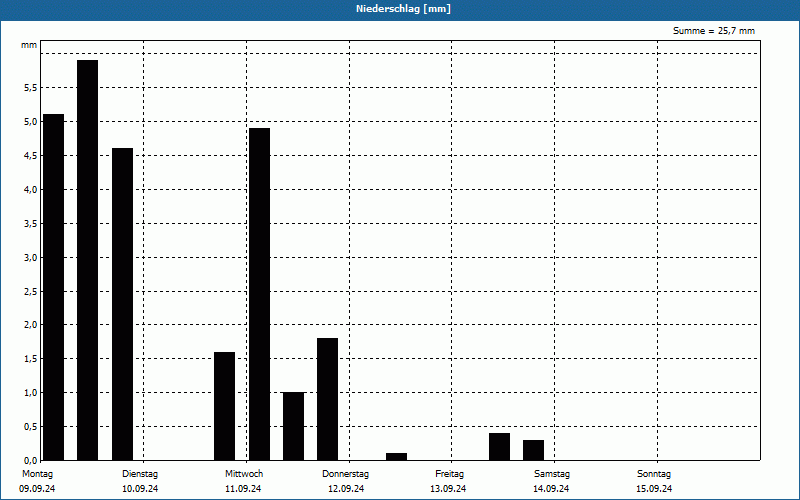Image resolution: width=800 pixels, height=500 pixels.
Task: Click the date 10.09.24
Action: click(140, 489)
